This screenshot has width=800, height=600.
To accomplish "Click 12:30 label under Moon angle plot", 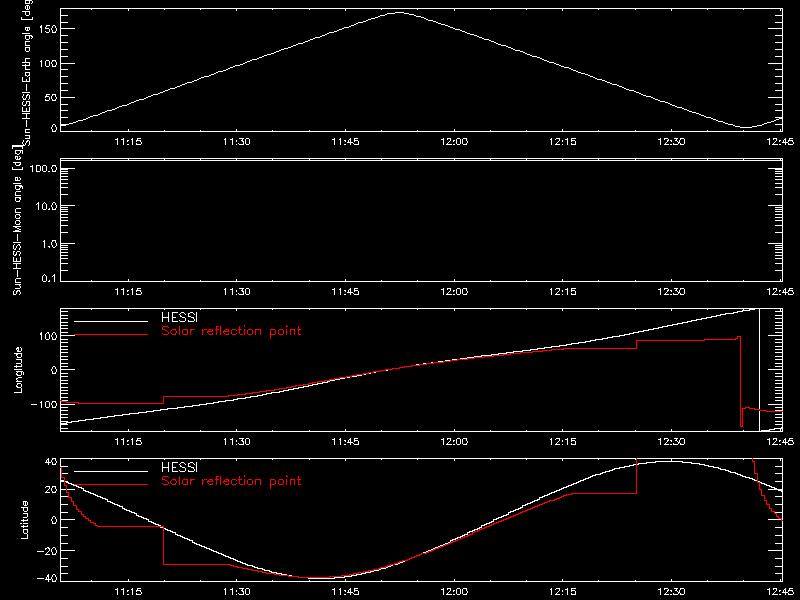I will [x=671, y=292].
